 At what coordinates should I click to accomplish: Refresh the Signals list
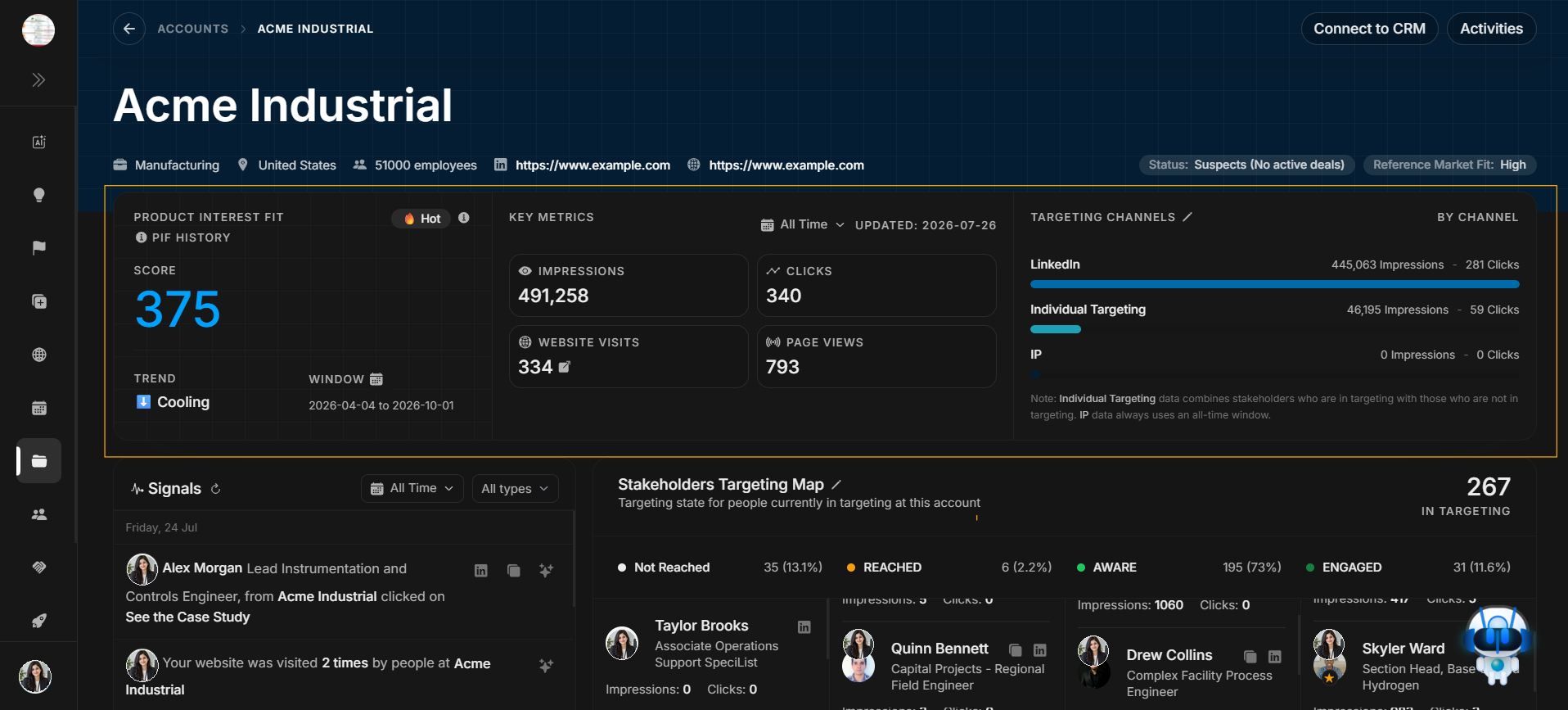coord(216,489)
